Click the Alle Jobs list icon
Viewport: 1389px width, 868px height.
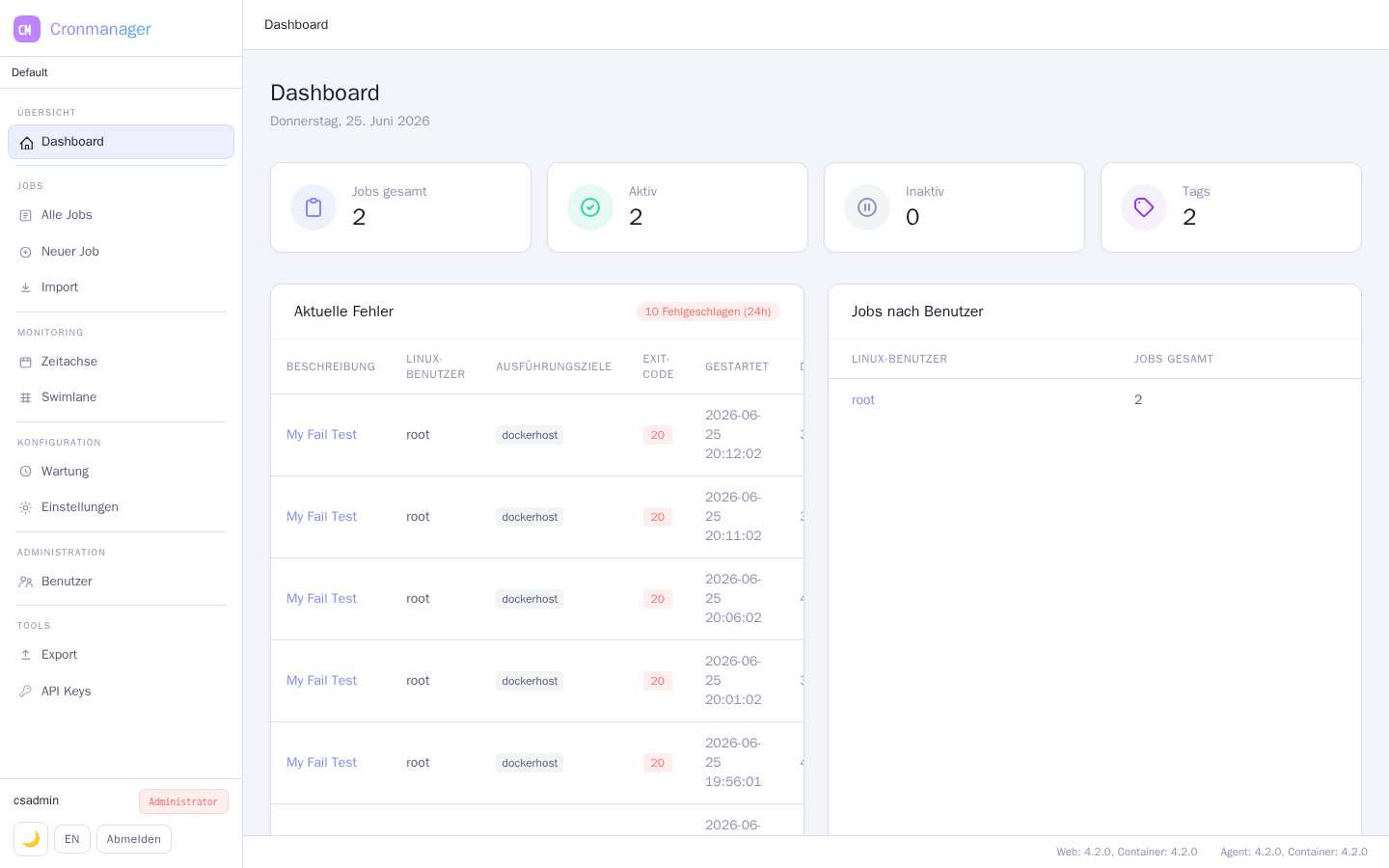coord(26,215)
